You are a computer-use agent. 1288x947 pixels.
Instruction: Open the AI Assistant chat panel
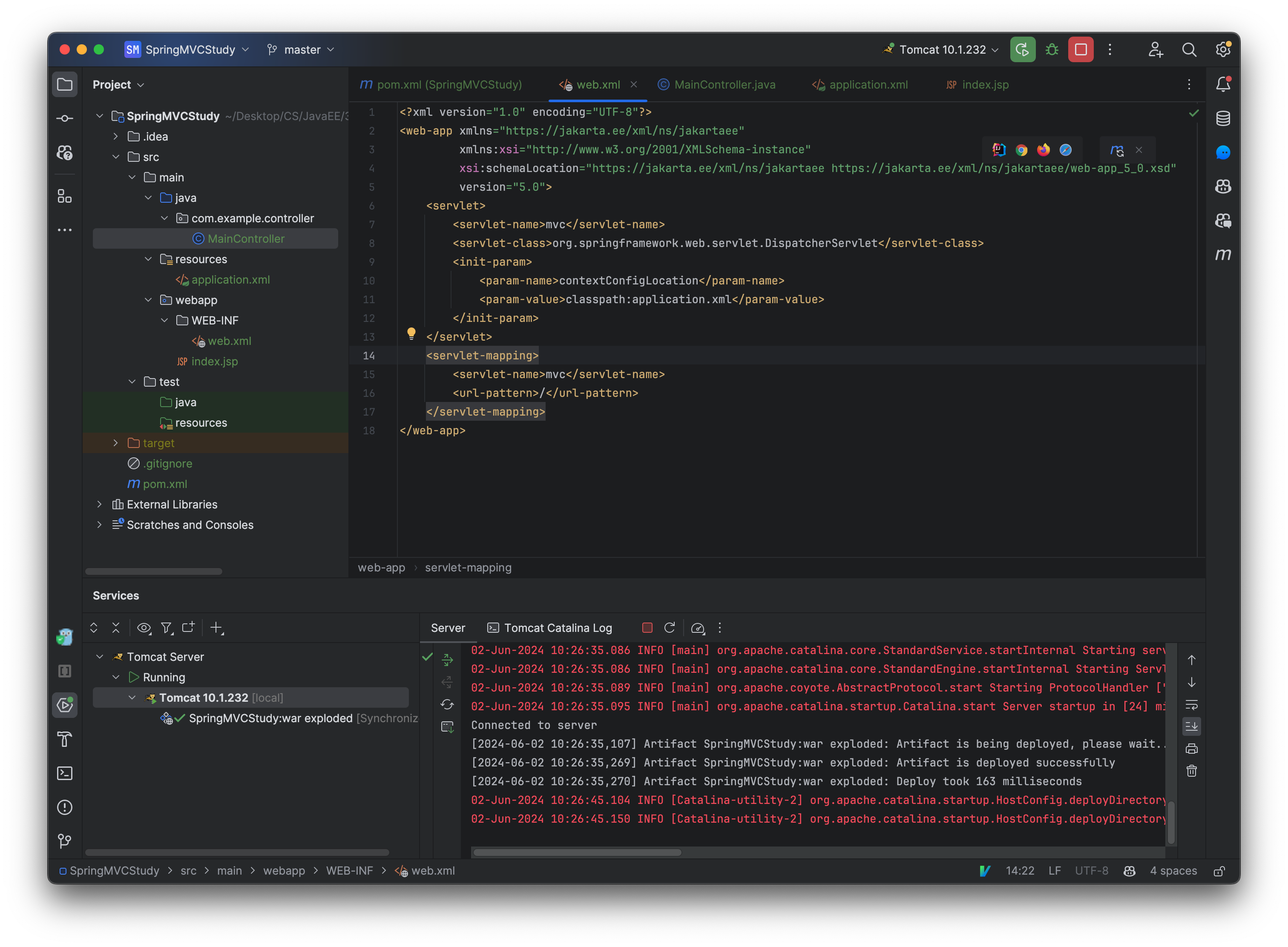(x=1223, y=152)
